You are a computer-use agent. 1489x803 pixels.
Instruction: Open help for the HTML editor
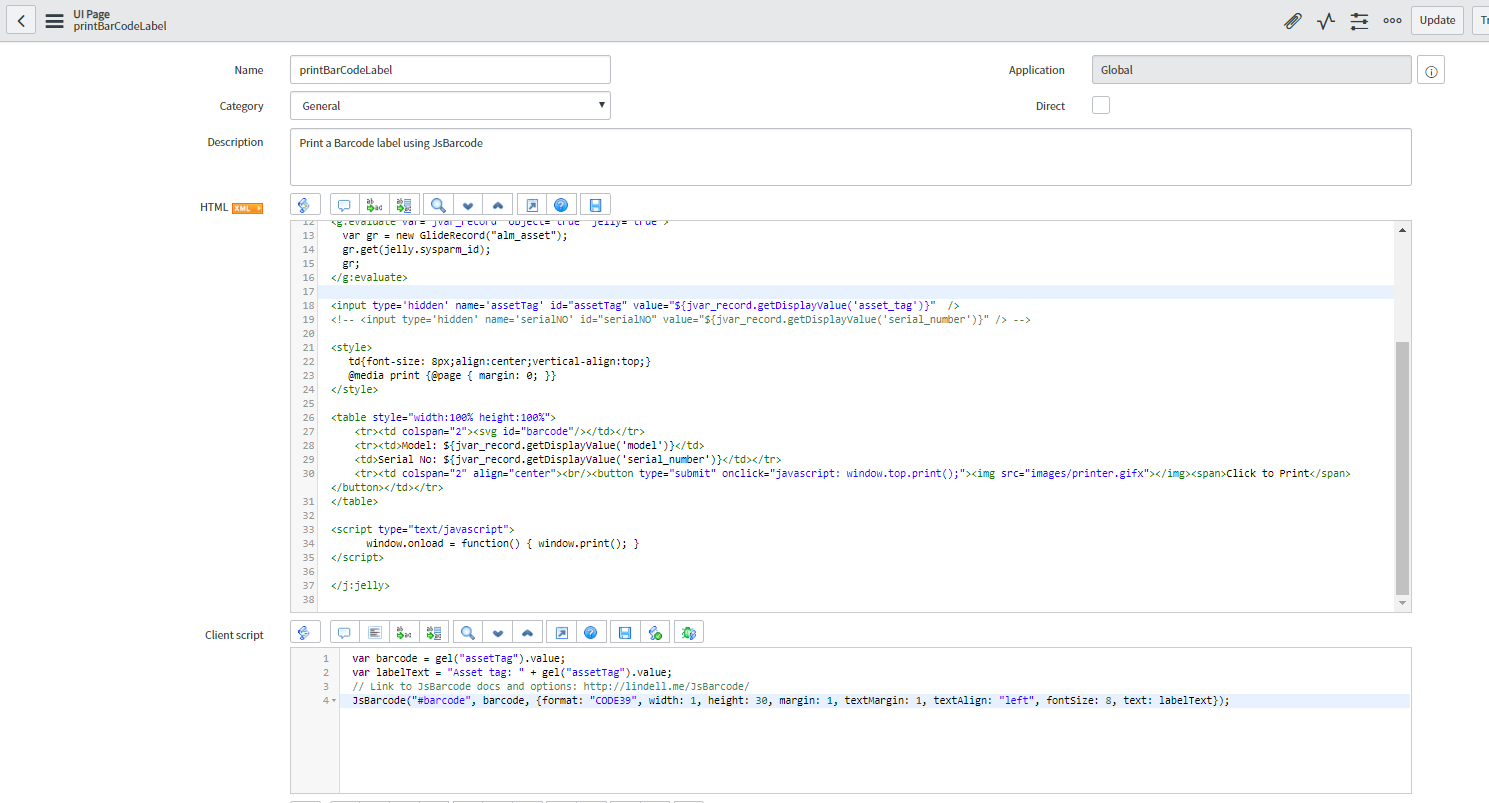(561, 204)
